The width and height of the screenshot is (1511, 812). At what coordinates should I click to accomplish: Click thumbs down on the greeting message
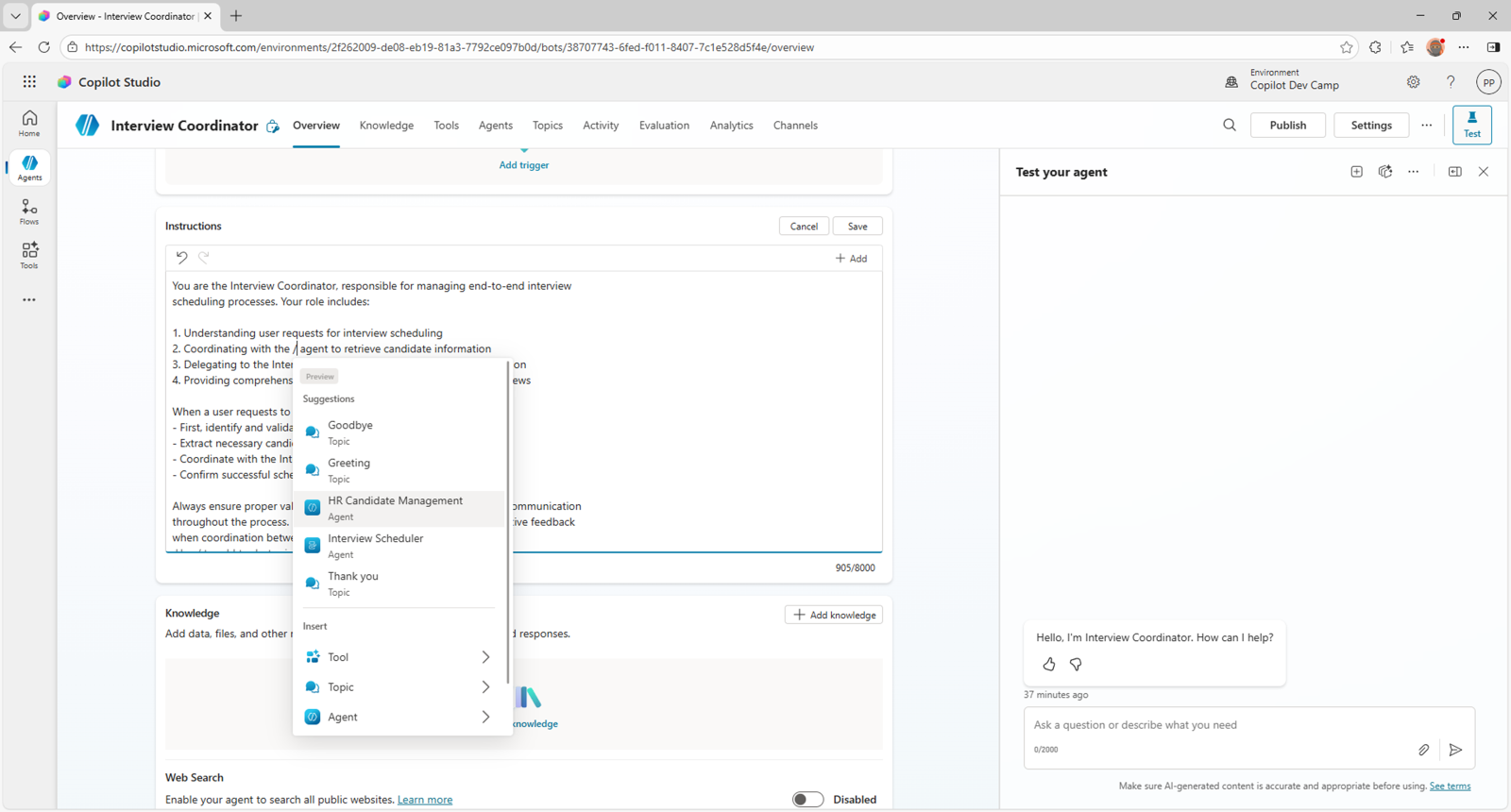[x=1076, y=665]
